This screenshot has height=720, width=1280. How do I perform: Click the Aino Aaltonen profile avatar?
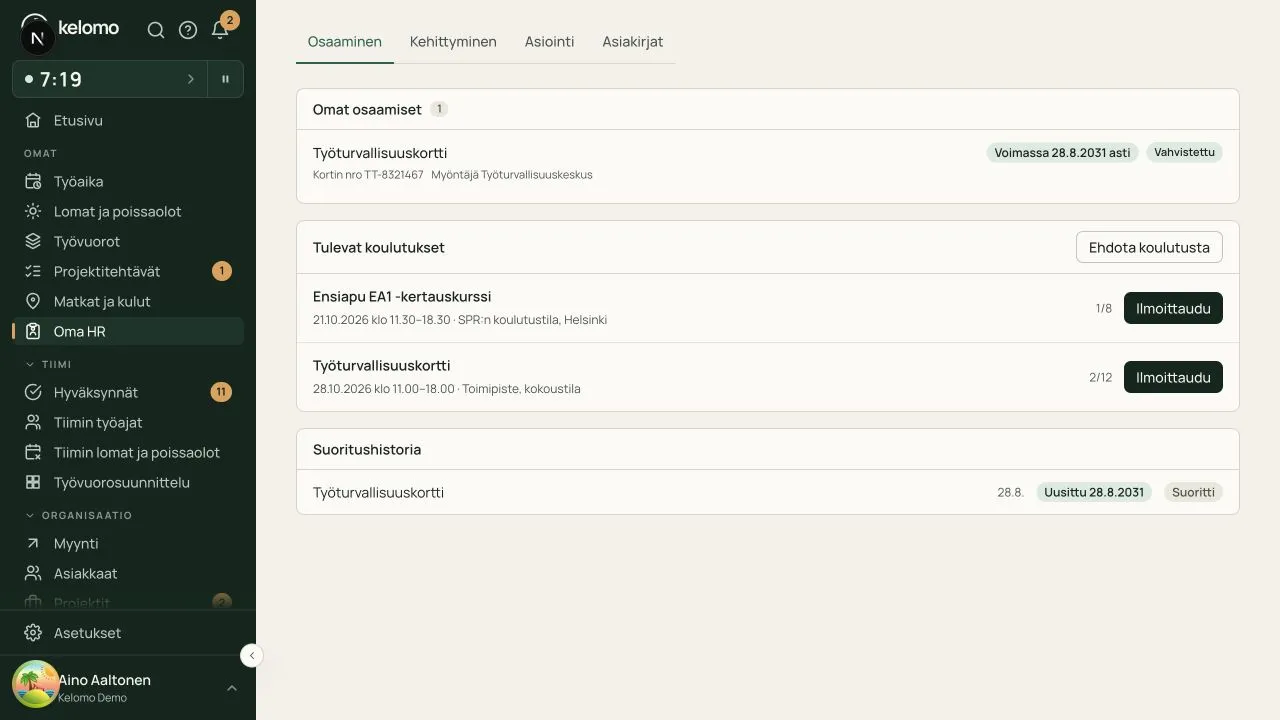35,685
